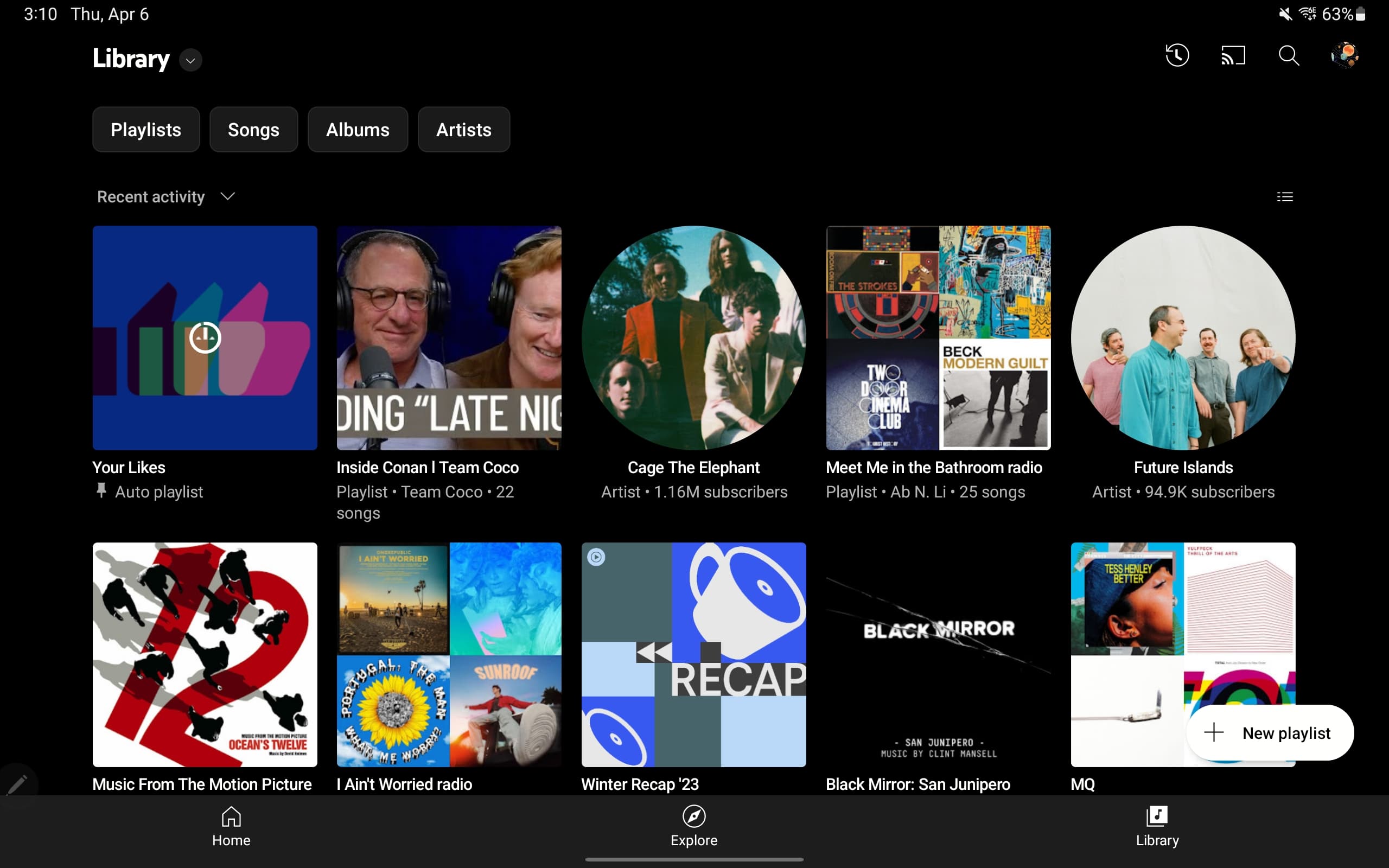Select the Artists filter tab
Screen dimensions: 1389x868
tap(463, 129)
